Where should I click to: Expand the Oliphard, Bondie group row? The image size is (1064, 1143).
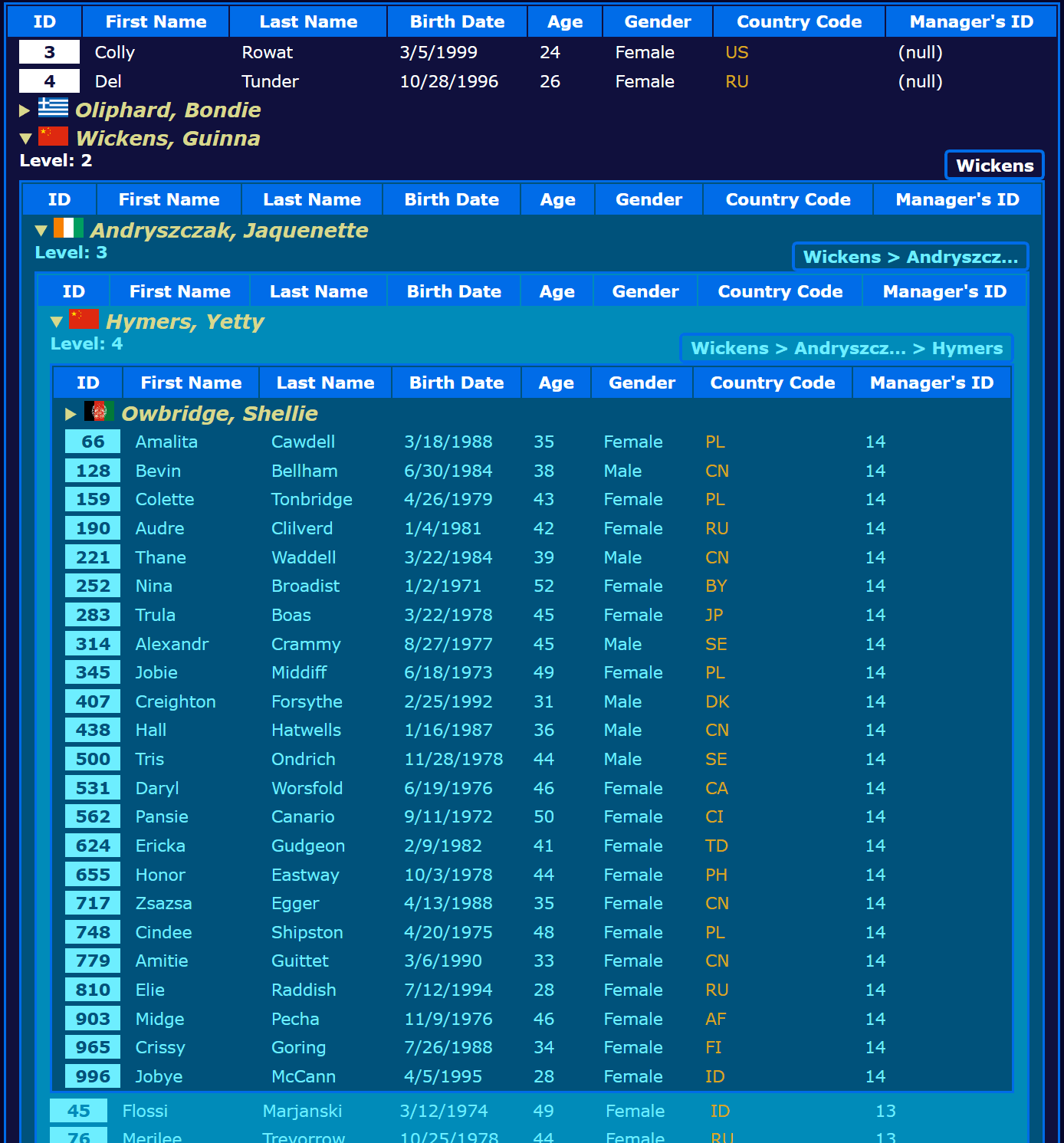[25, 110]
